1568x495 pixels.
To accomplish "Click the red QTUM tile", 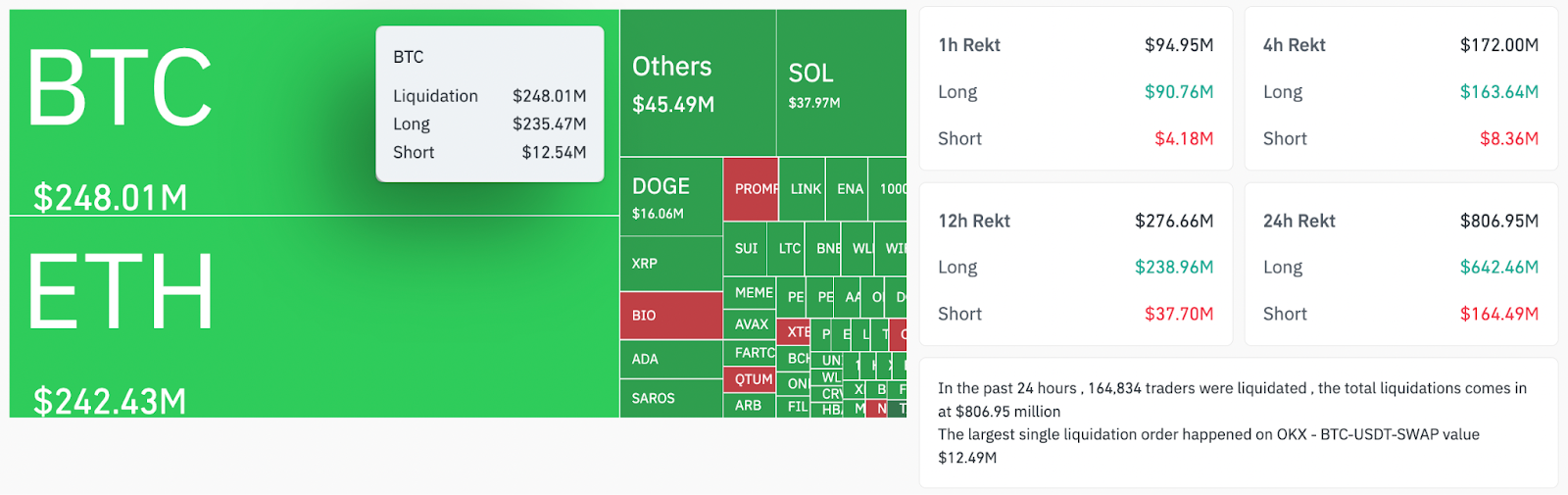I will point(753,379).
